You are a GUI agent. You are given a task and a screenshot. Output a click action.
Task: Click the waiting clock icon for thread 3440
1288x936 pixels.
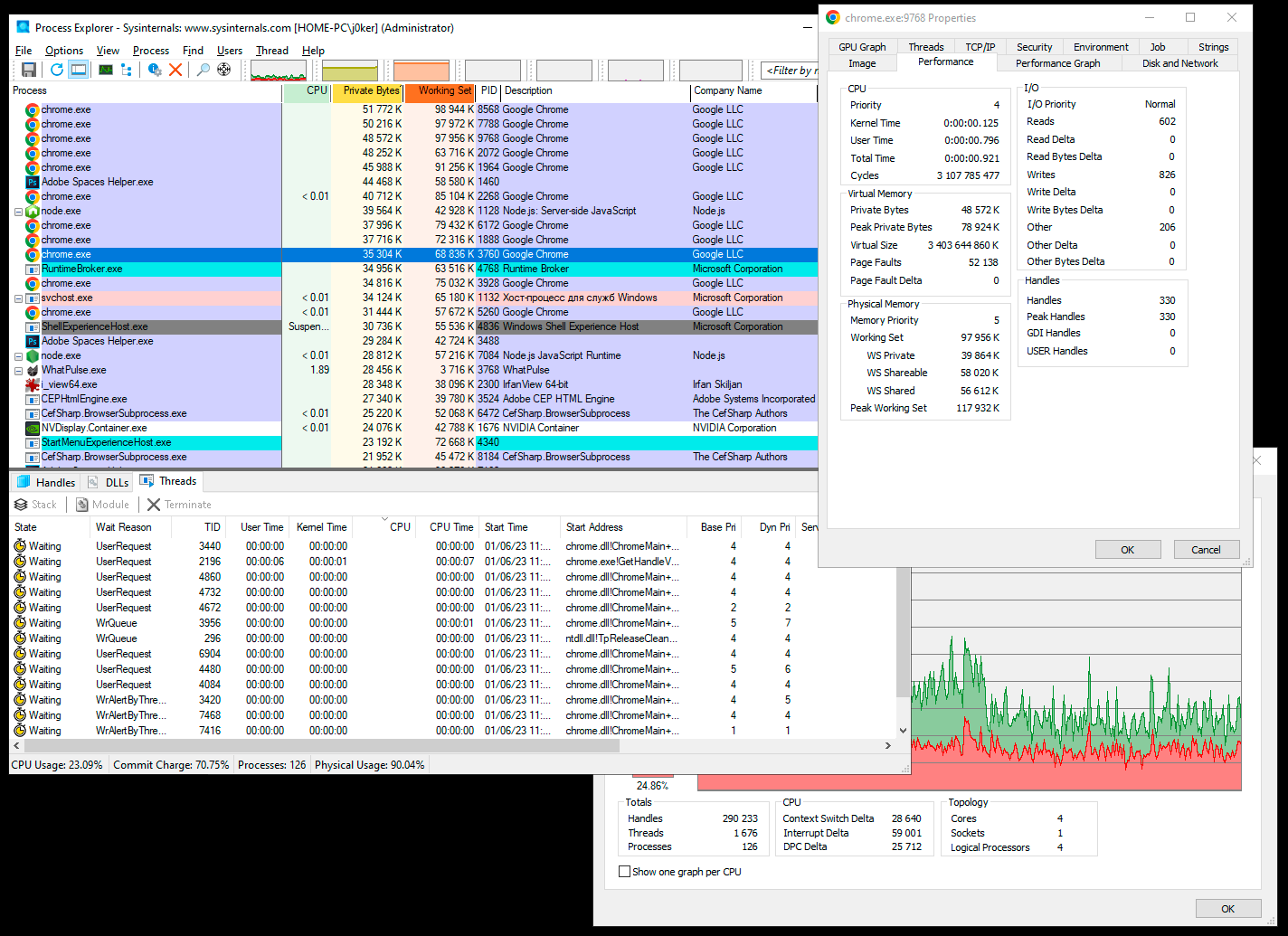point(20,546)
